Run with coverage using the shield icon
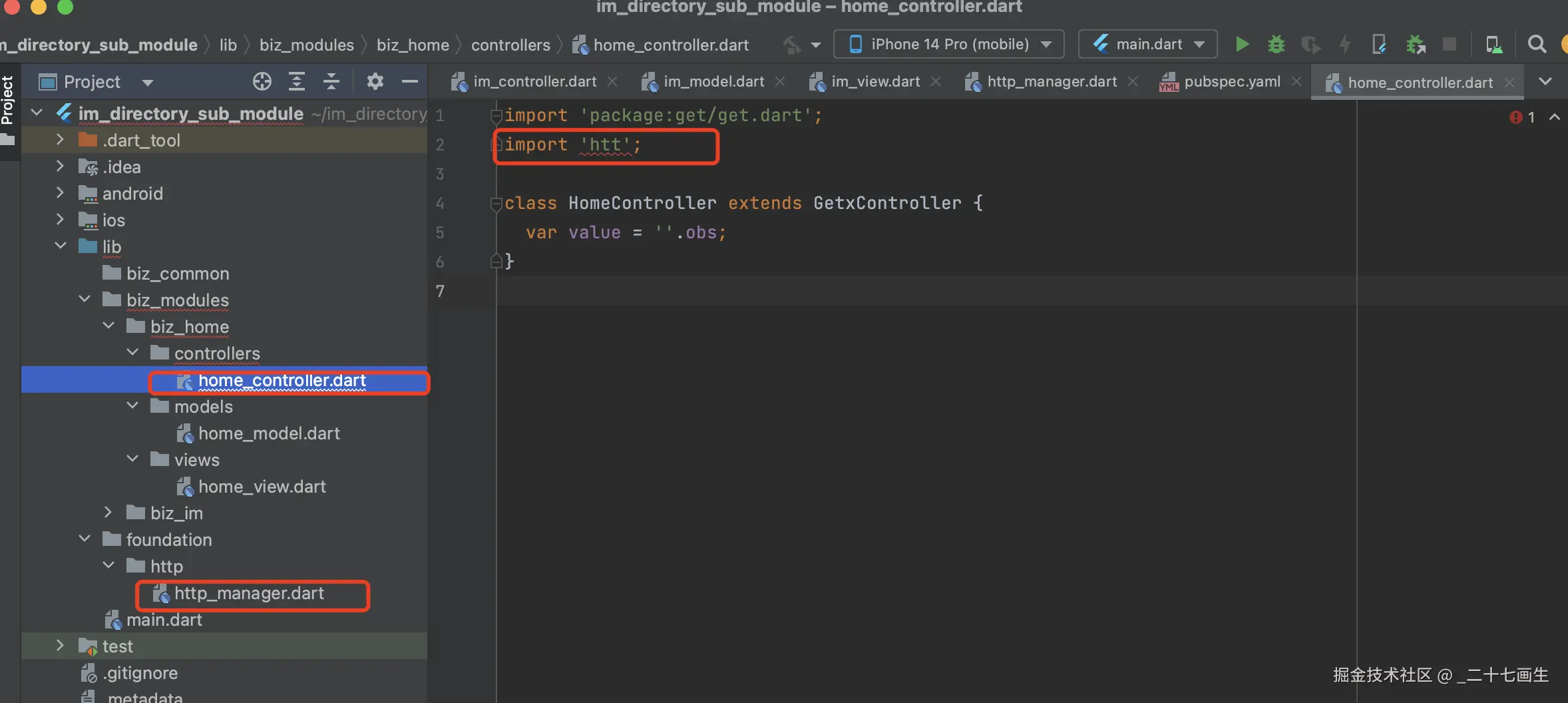 point(1310,45)
